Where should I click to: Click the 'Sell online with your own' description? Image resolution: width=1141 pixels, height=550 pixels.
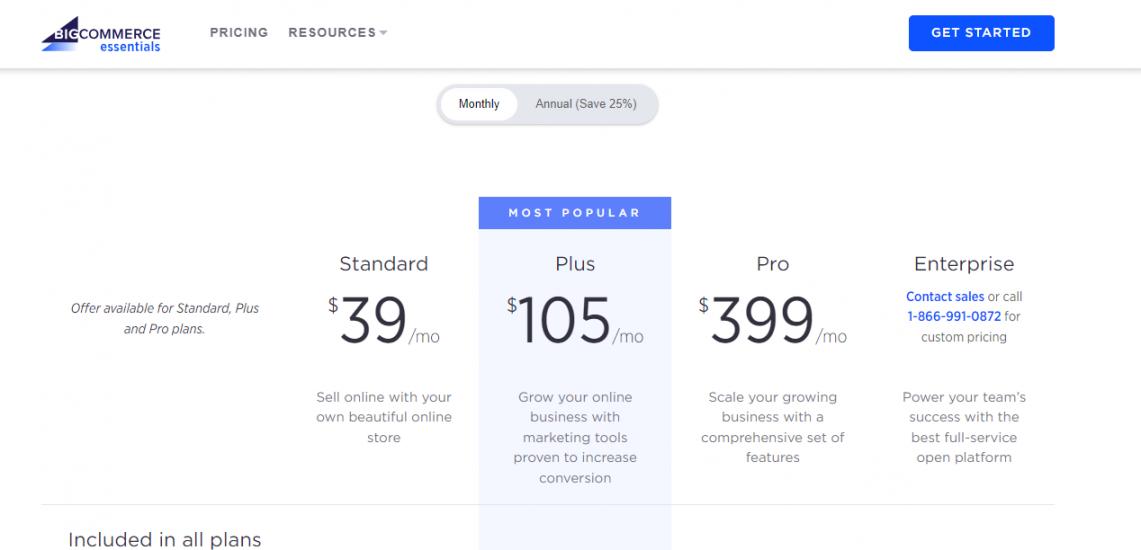pyautogui.click(x=383, y=418)
